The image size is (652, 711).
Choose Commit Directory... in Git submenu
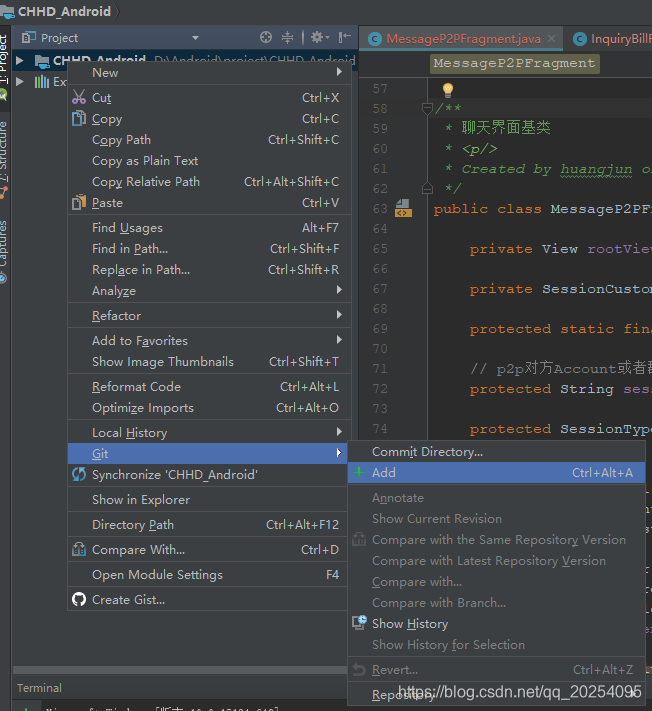tap(496, 452)
